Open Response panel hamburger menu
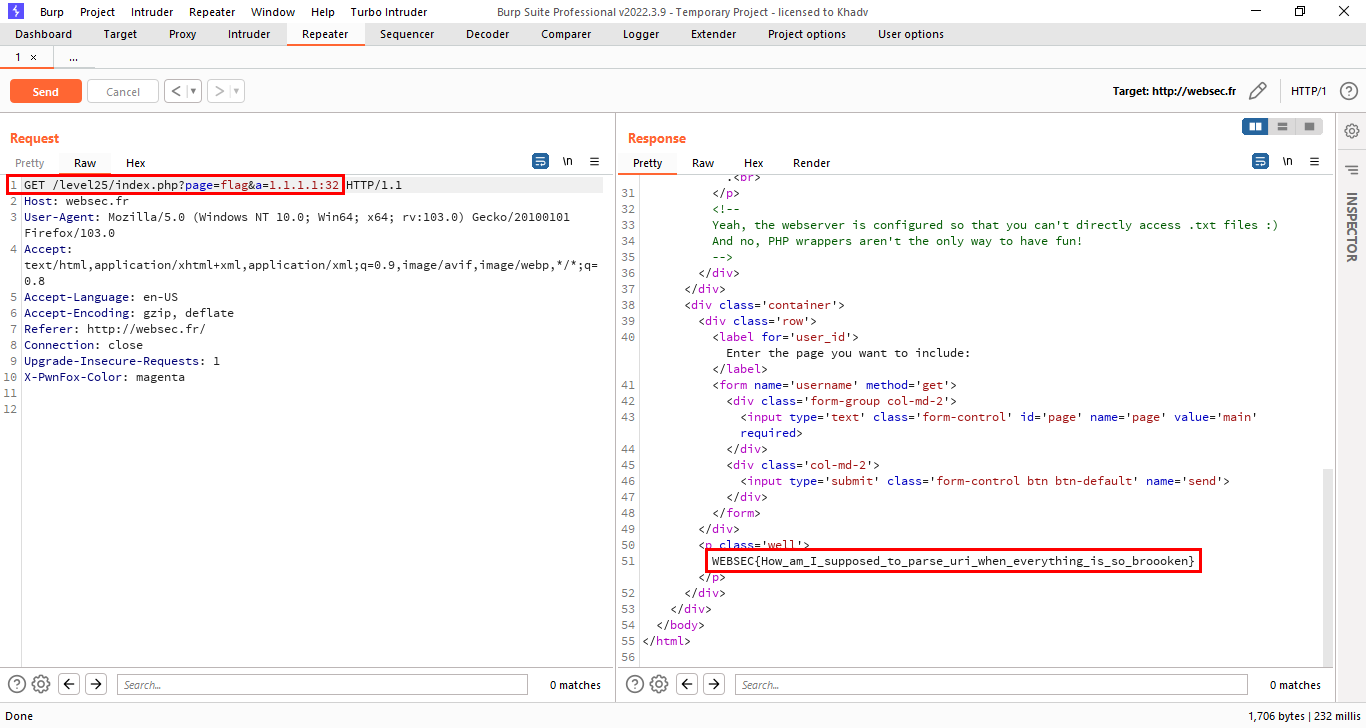The image size is (1366, 728). click(1314, 161)
